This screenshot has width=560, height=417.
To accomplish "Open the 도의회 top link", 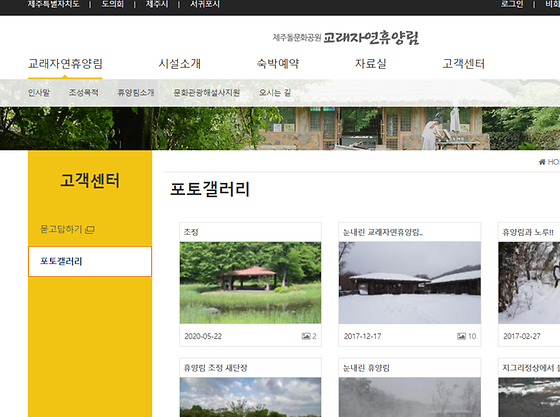I will (x=112, y=4).
